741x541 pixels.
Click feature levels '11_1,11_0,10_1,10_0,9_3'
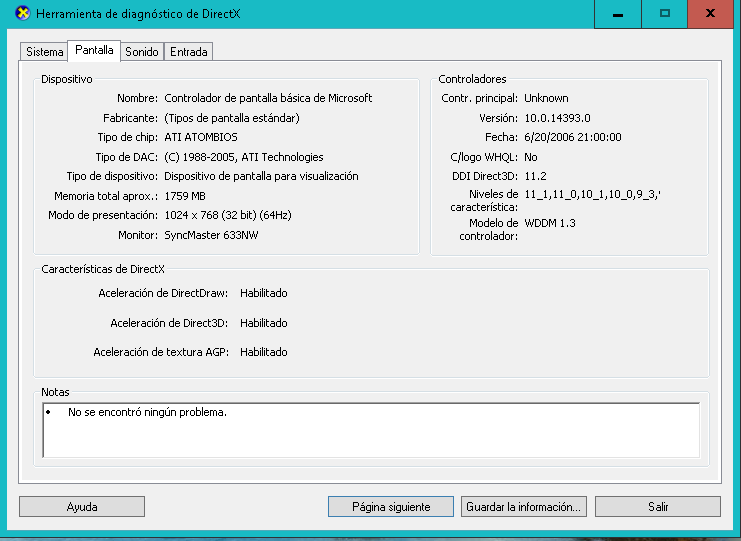[592, 194]
